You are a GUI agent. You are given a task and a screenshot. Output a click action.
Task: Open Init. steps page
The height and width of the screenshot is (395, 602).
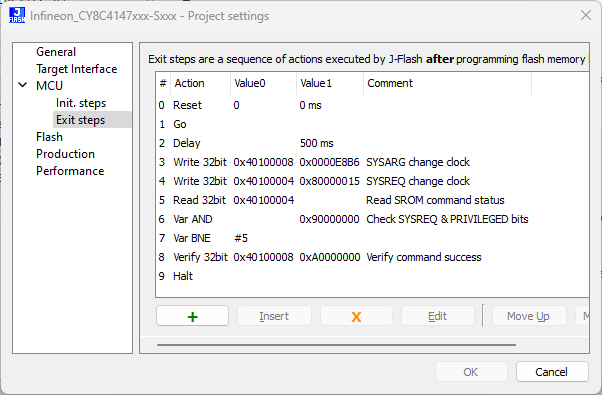[81, 103]
